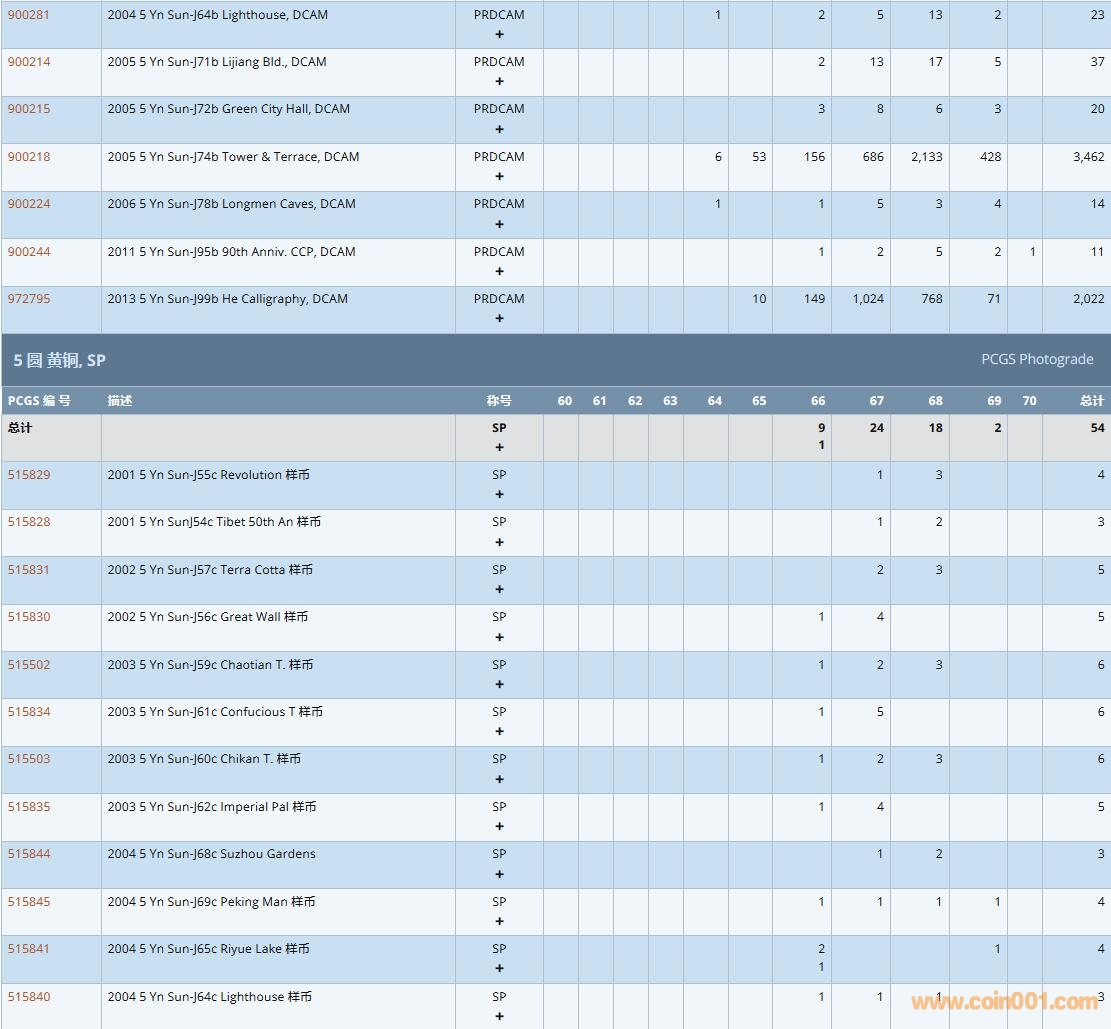The image size is (1111, 1029).
Task: Open the PCGS Photograde link
Action: (x=1037, y=360)
